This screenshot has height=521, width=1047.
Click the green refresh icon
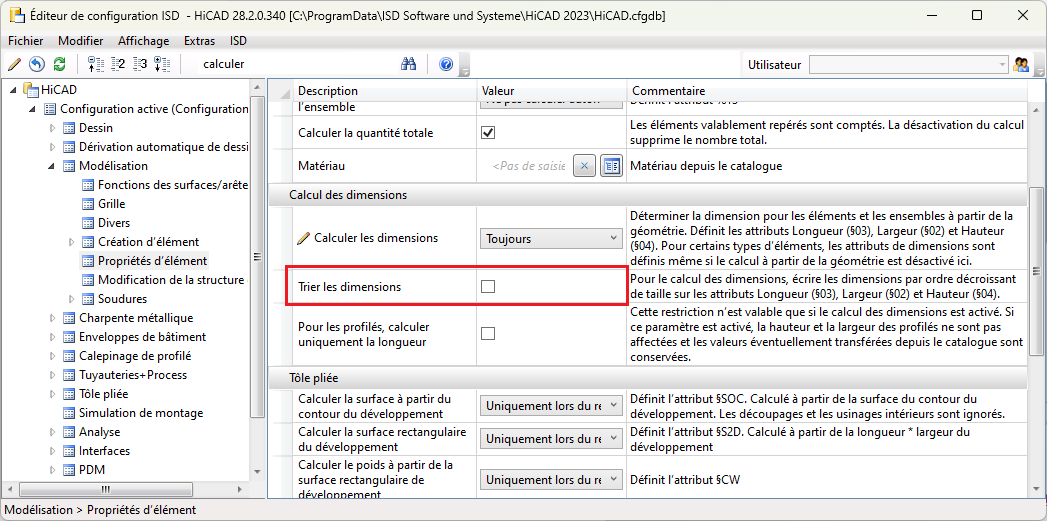pyautogui.click(x=59, y=64)
